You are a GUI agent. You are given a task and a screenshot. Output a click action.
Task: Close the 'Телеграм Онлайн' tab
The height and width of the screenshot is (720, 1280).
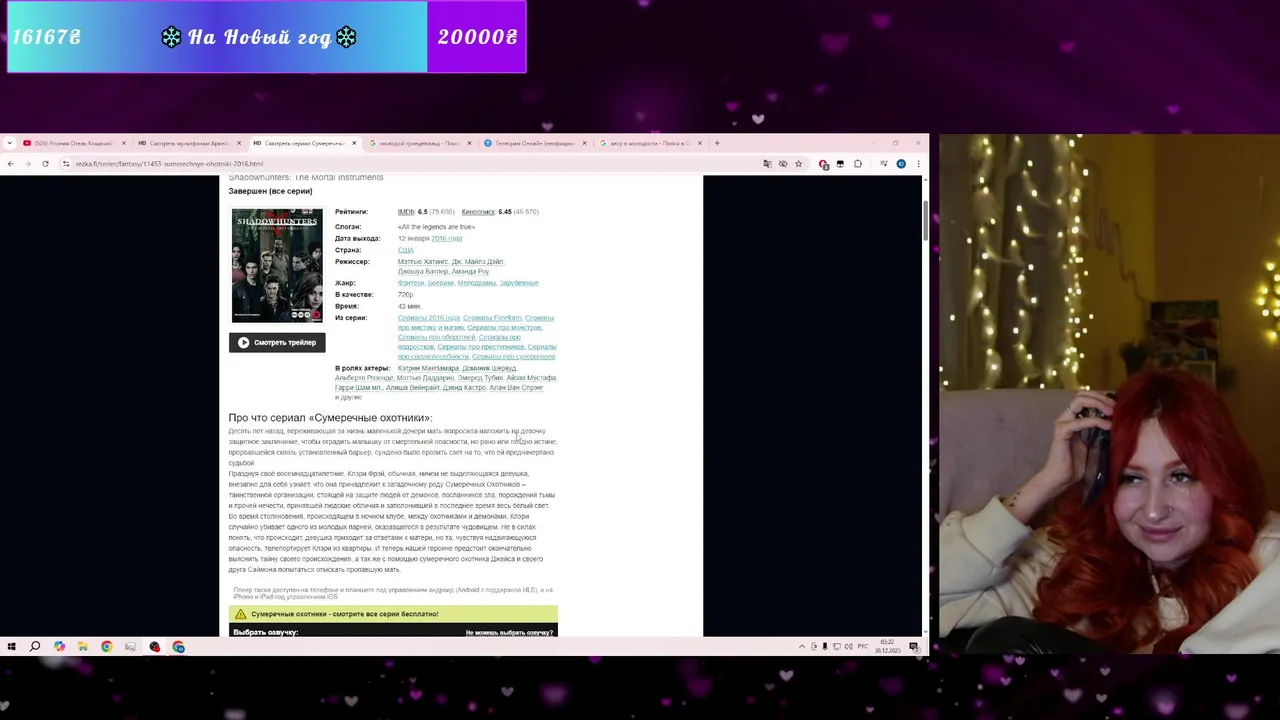click(x=584, y=143)
